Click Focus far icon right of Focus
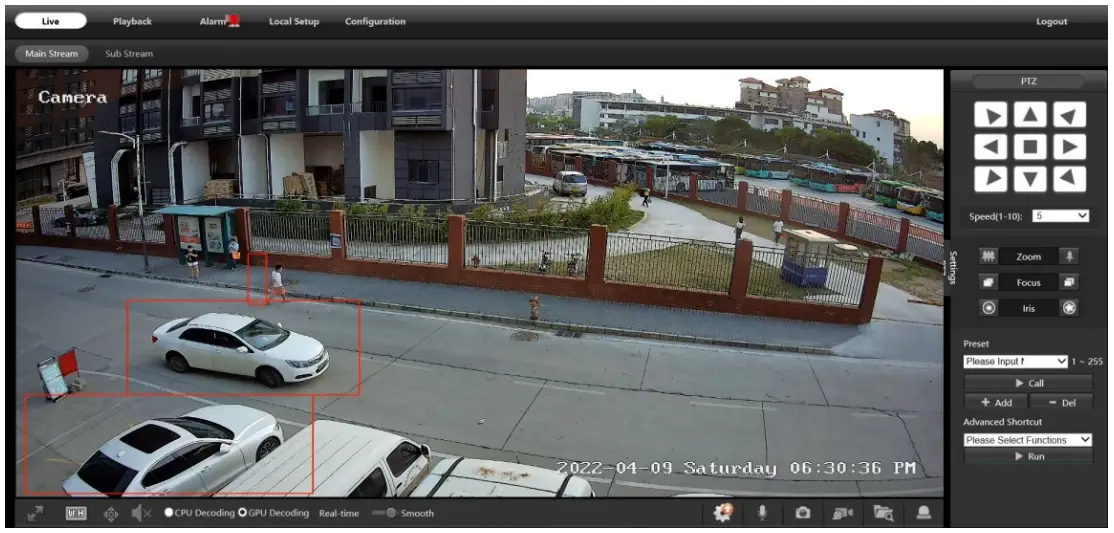Image resolution: width=1114 pixels, height=533 pixels. (1069, 282)
